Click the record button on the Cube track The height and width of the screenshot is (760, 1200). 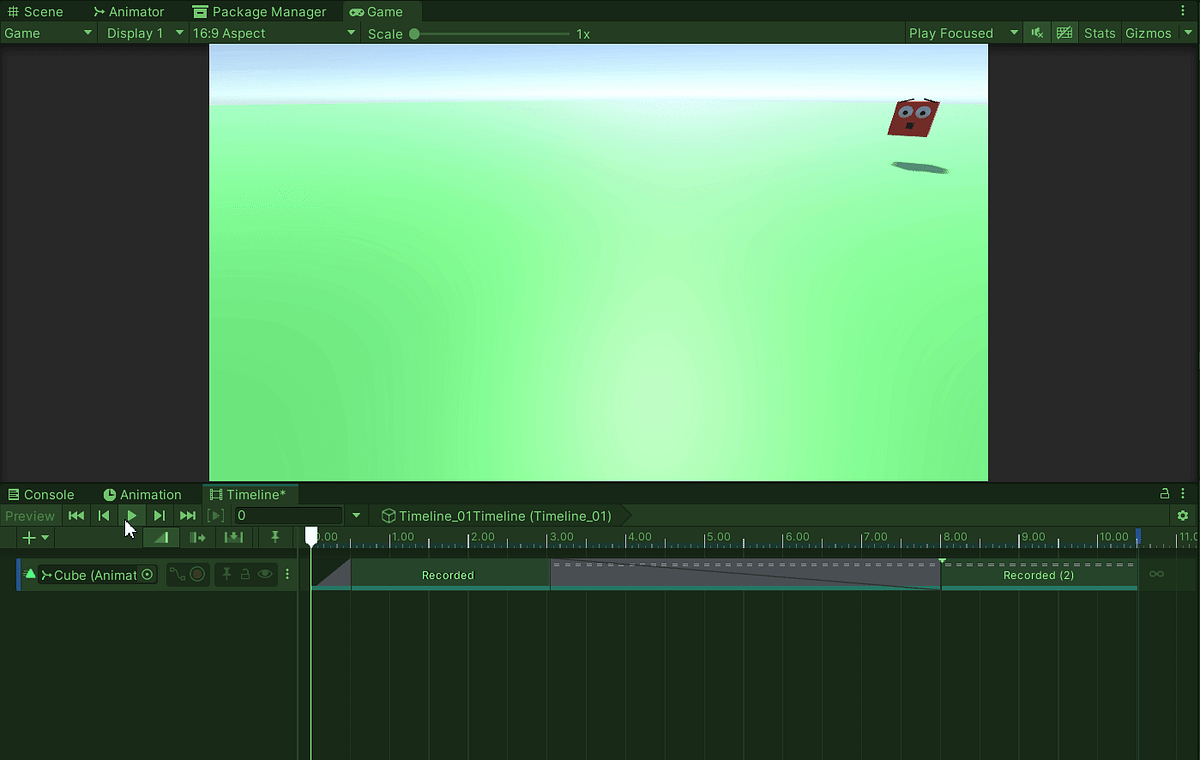(x=197, y=574)
